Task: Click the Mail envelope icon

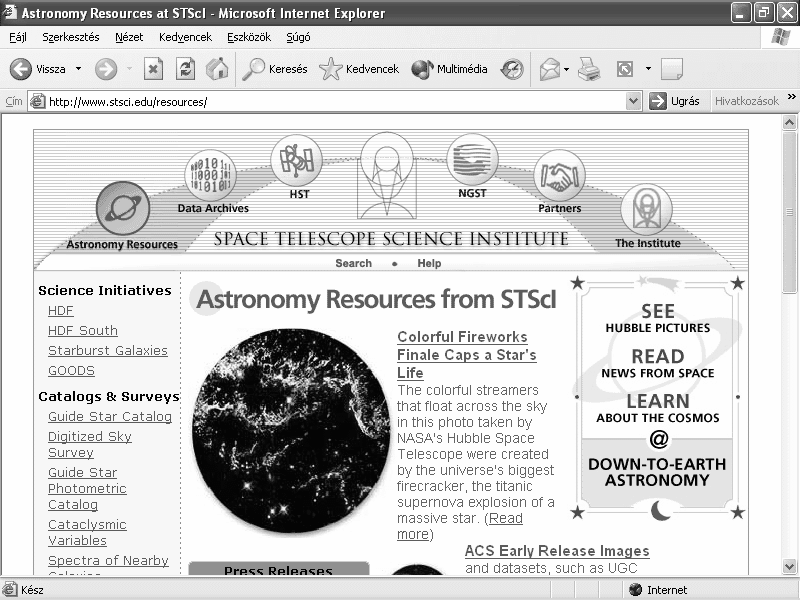Action: coord(549,69)
